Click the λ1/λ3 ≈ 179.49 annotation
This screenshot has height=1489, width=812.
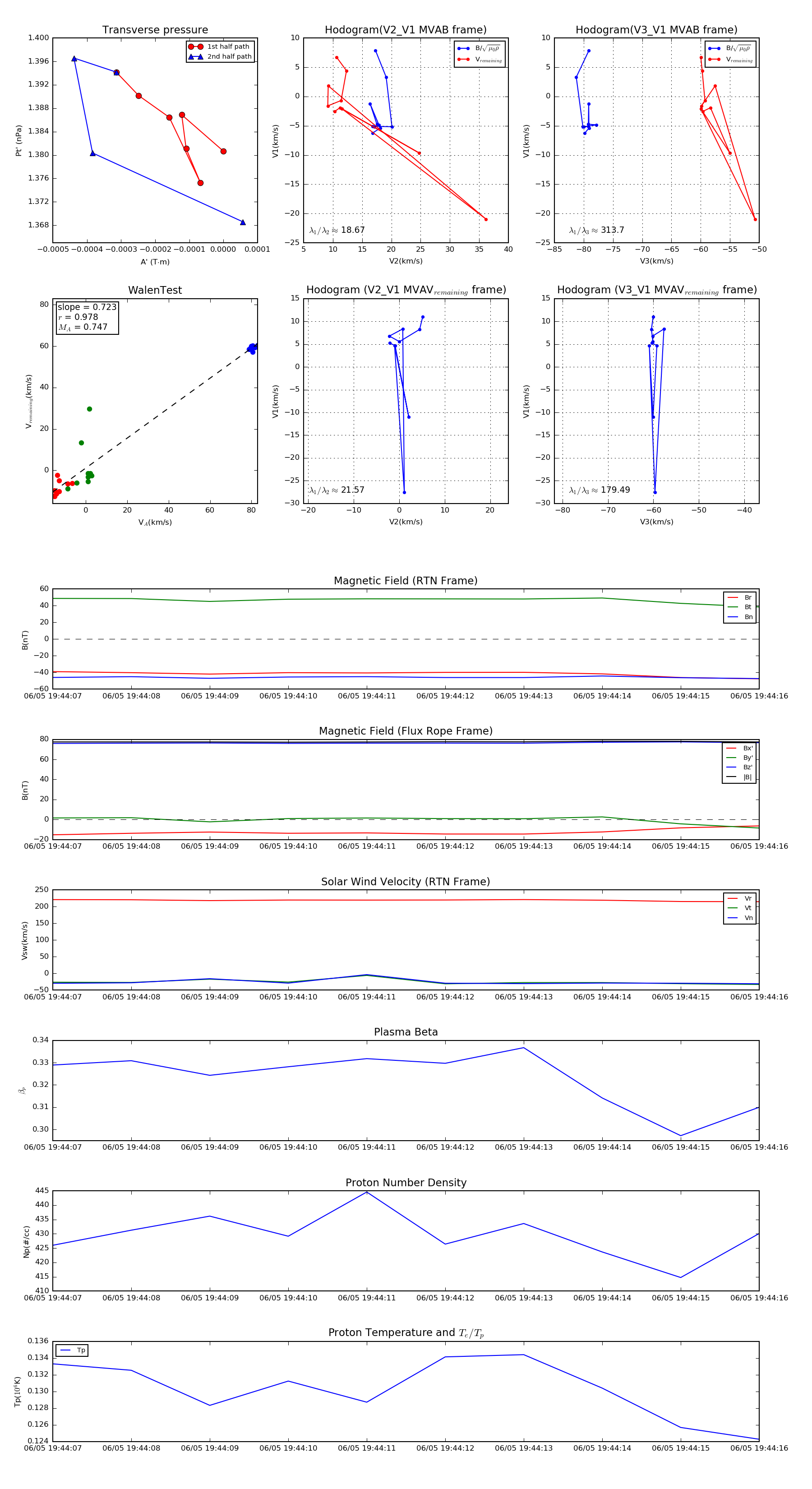[600, 490]
